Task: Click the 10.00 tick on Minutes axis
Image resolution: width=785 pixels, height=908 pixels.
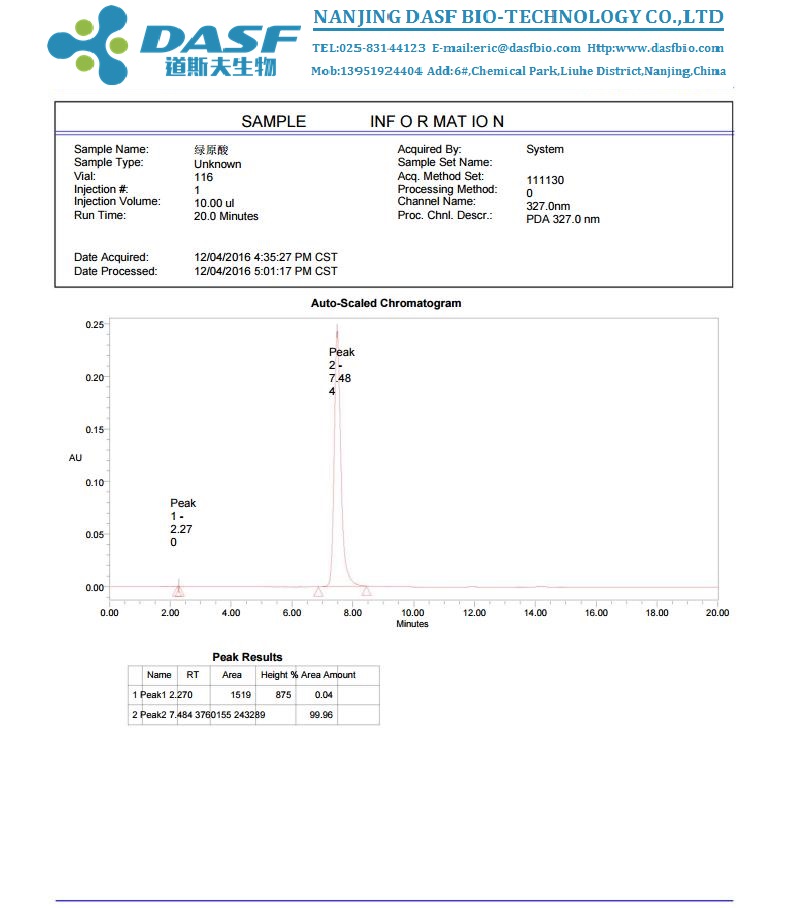Action: [x=412, y=612]
